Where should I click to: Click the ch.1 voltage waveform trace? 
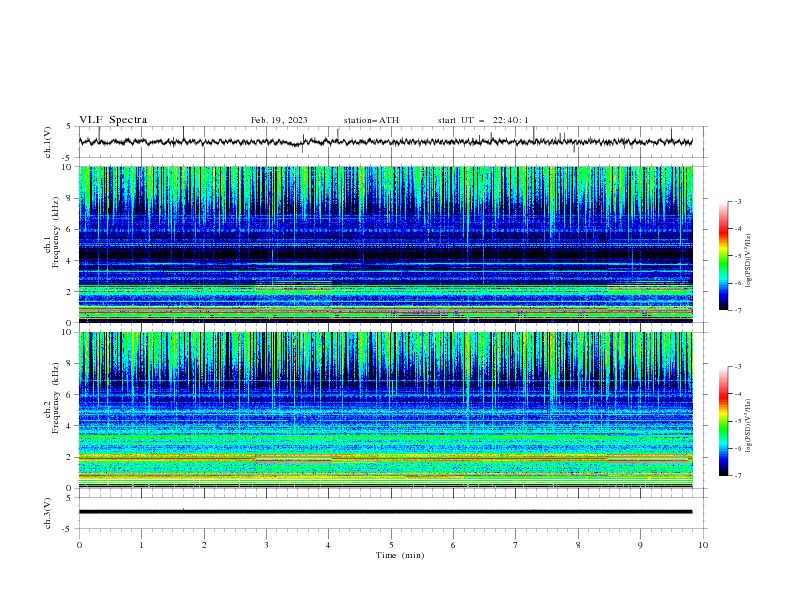click(x=386, y=142)
